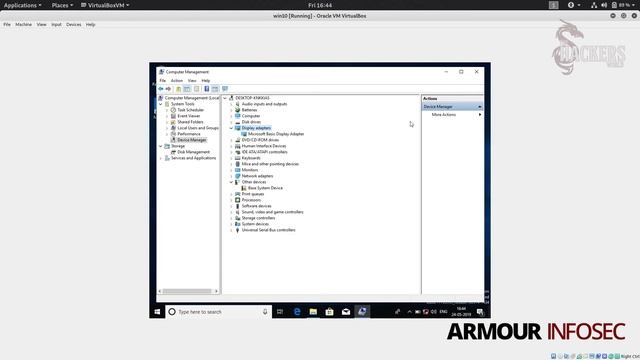Click the taskbar clock and date

[x=461, y=312]
